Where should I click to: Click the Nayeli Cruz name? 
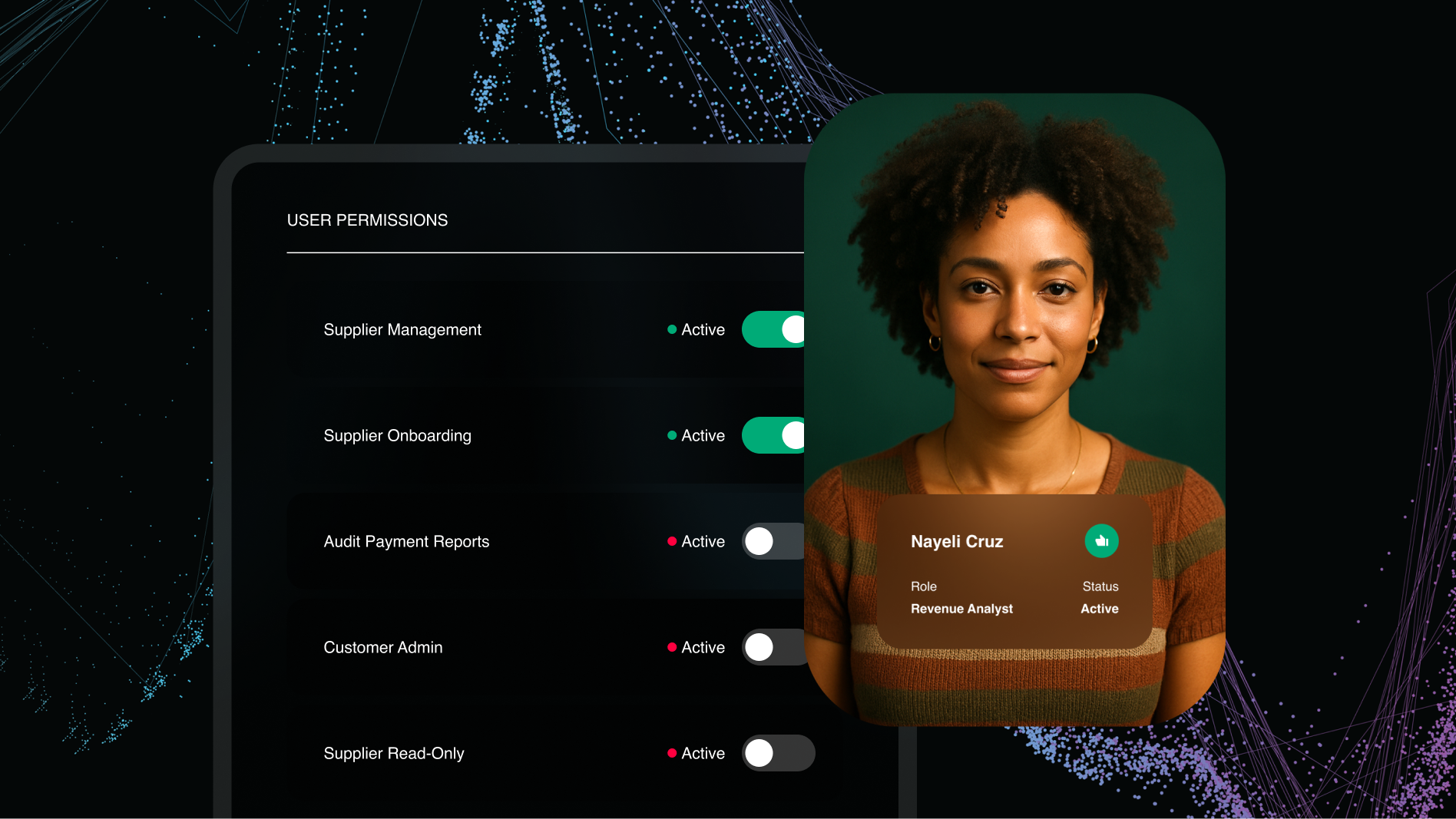957,542
